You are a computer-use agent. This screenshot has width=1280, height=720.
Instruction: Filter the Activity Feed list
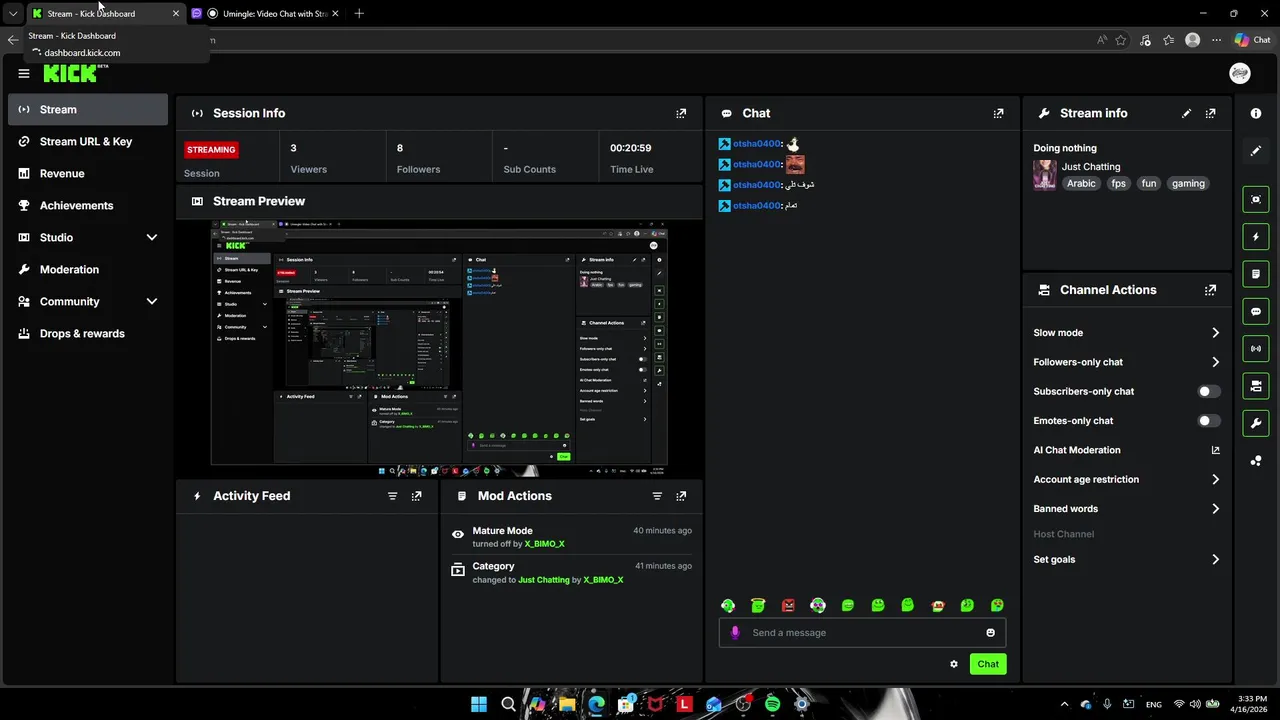click(392, 496)
